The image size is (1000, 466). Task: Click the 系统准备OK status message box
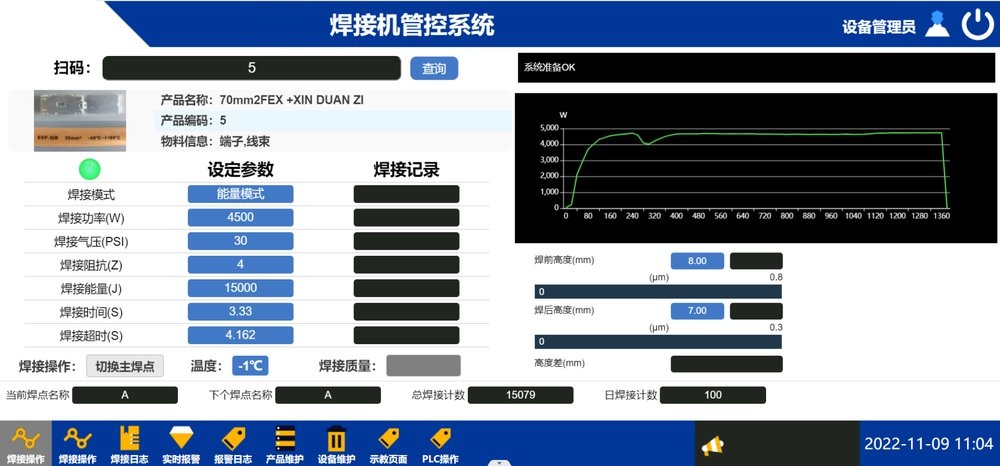756,68
